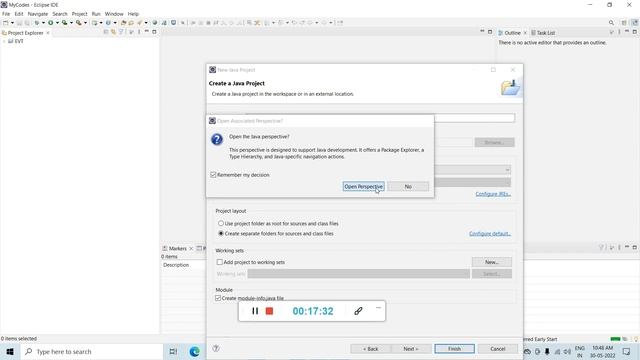
Task: Stop the screen recording
Action: pos(269,311)
